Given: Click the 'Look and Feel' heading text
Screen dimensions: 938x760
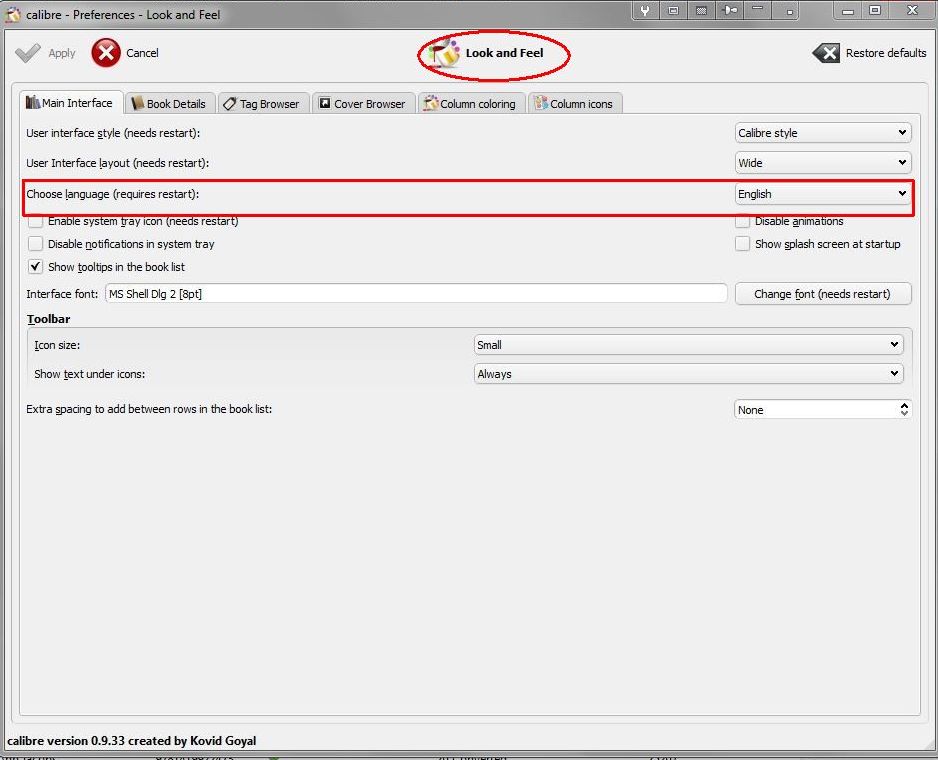Looking at the screenshot, I should [x=504, y=53].
